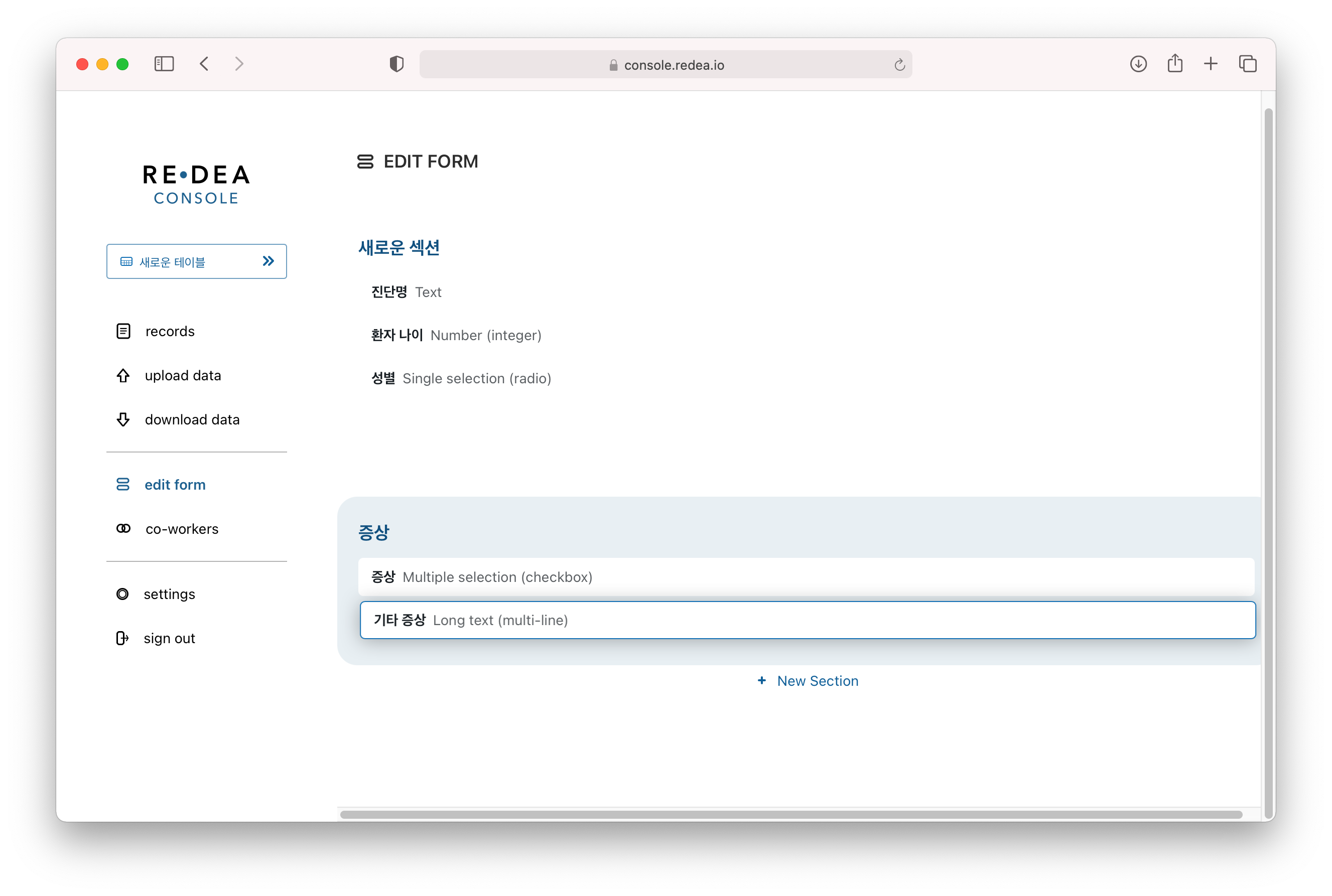This screenshot has width=1332, height=896.
Task: Click the double chevron on table selector
Action: (x=268, y=261)
